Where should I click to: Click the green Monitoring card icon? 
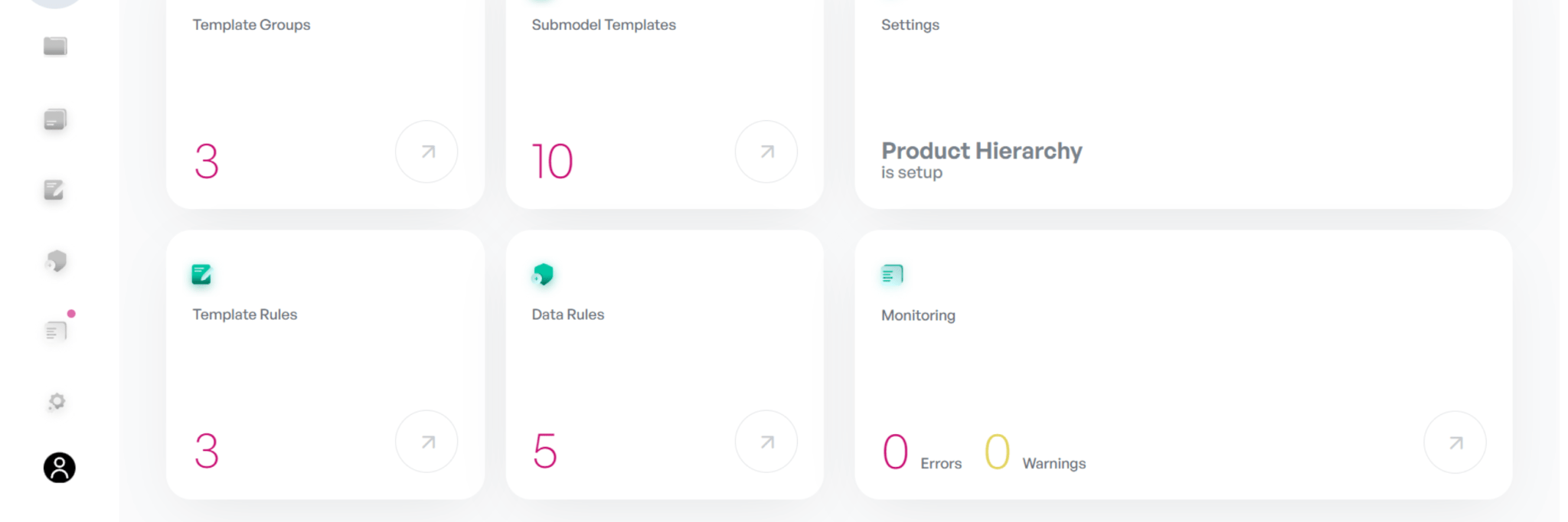point(893,274)
